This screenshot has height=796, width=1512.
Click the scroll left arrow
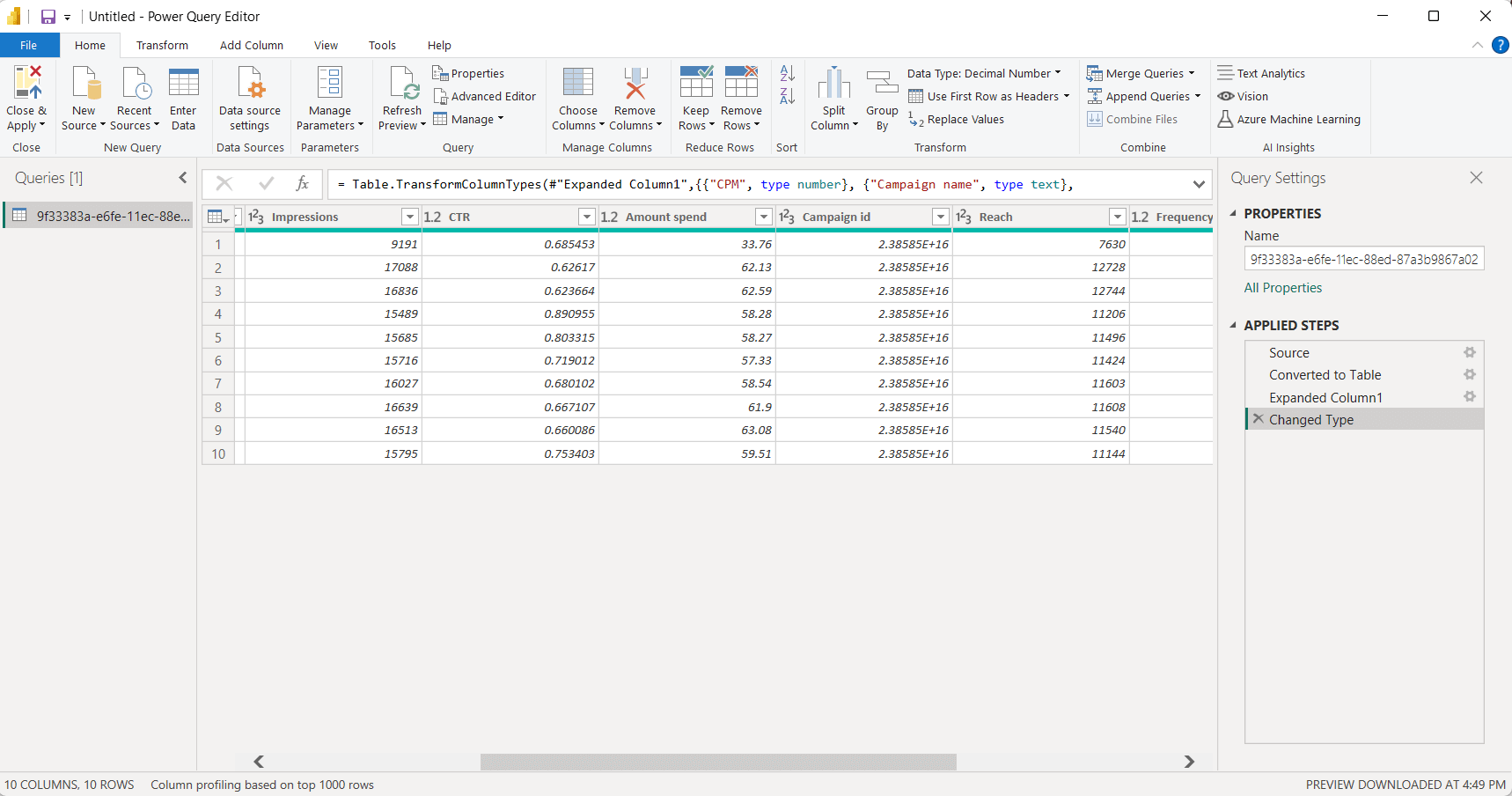pyautogui.click(x=259, y=762)
